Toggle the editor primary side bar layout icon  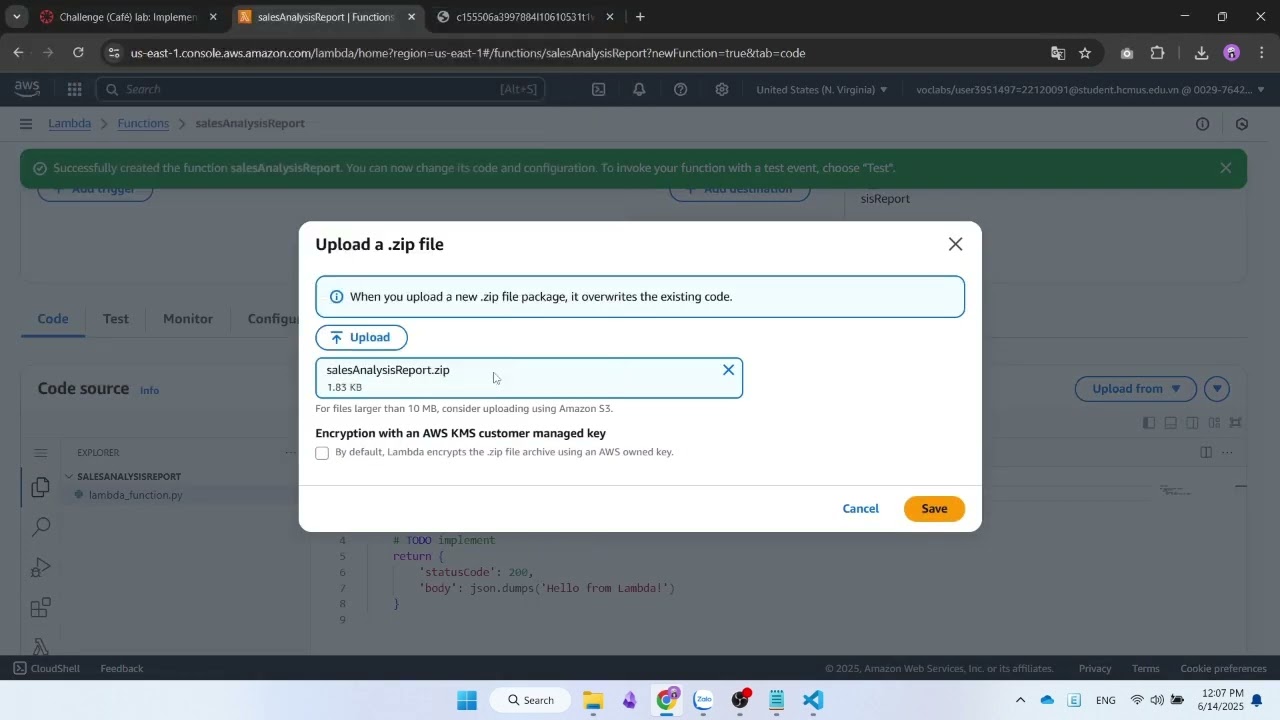(x=1148, y=423)
